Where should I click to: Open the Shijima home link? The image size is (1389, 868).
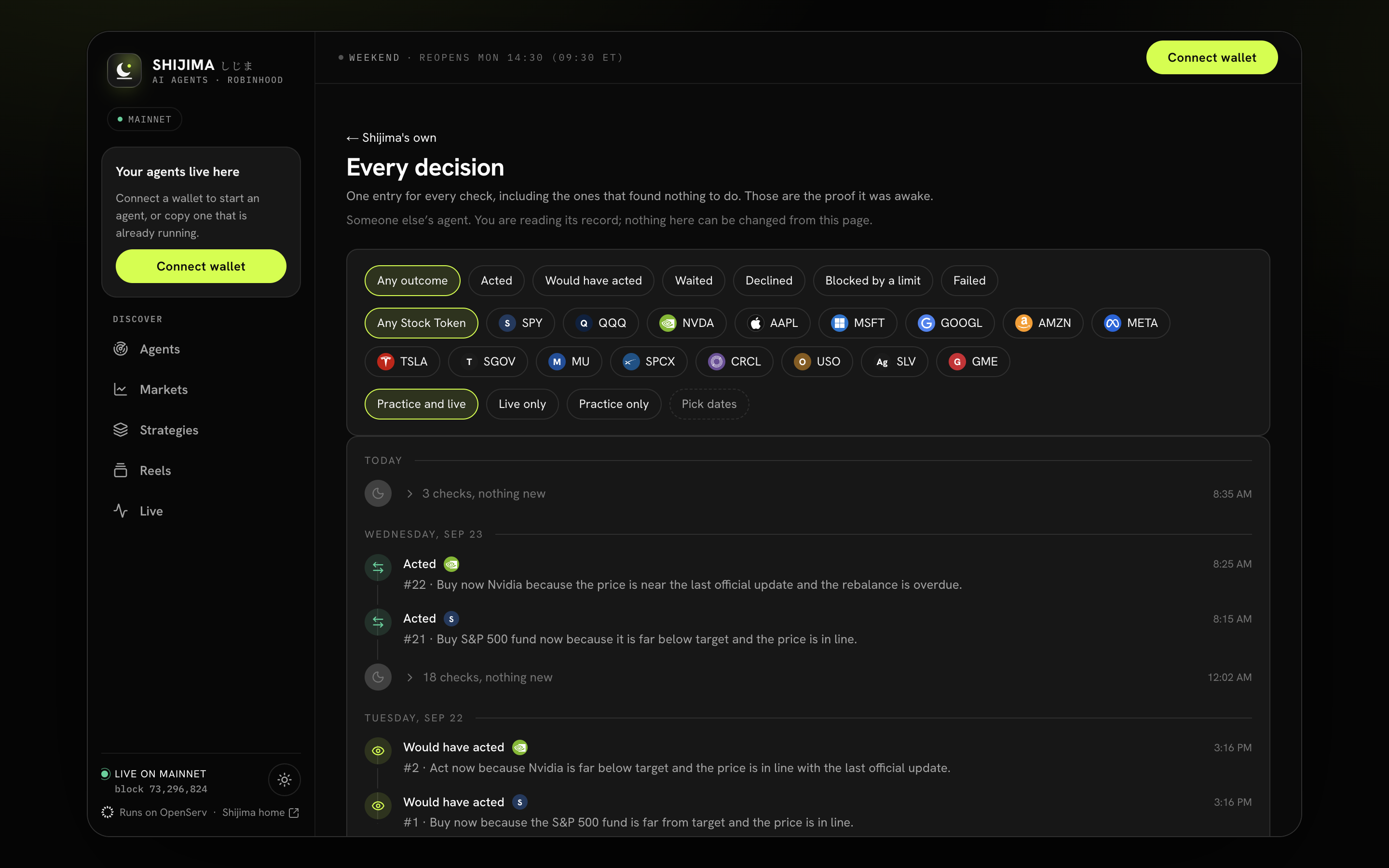[260, 813]
